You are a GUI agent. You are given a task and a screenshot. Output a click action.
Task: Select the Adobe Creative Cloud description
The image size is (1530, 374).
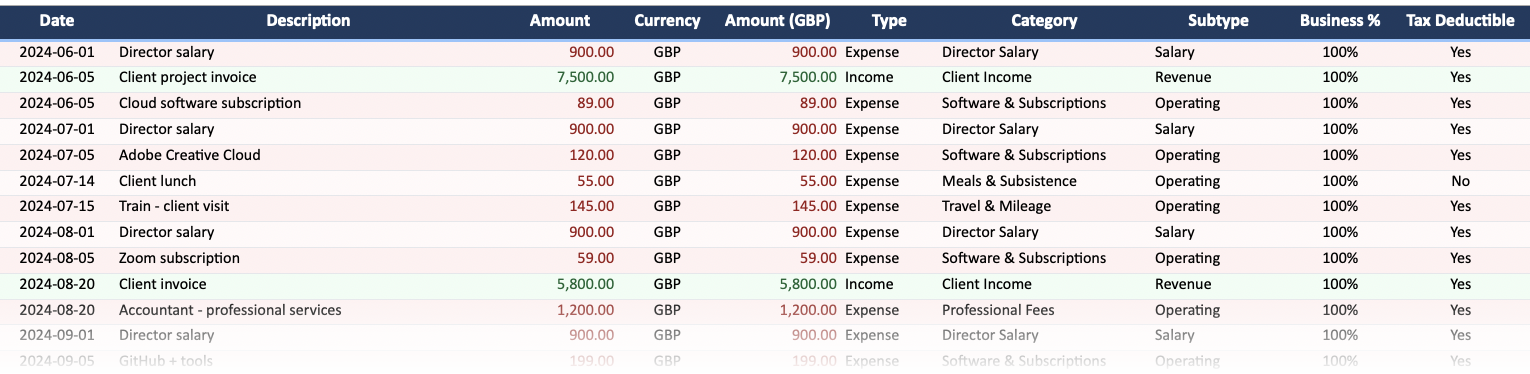[190, 155]
